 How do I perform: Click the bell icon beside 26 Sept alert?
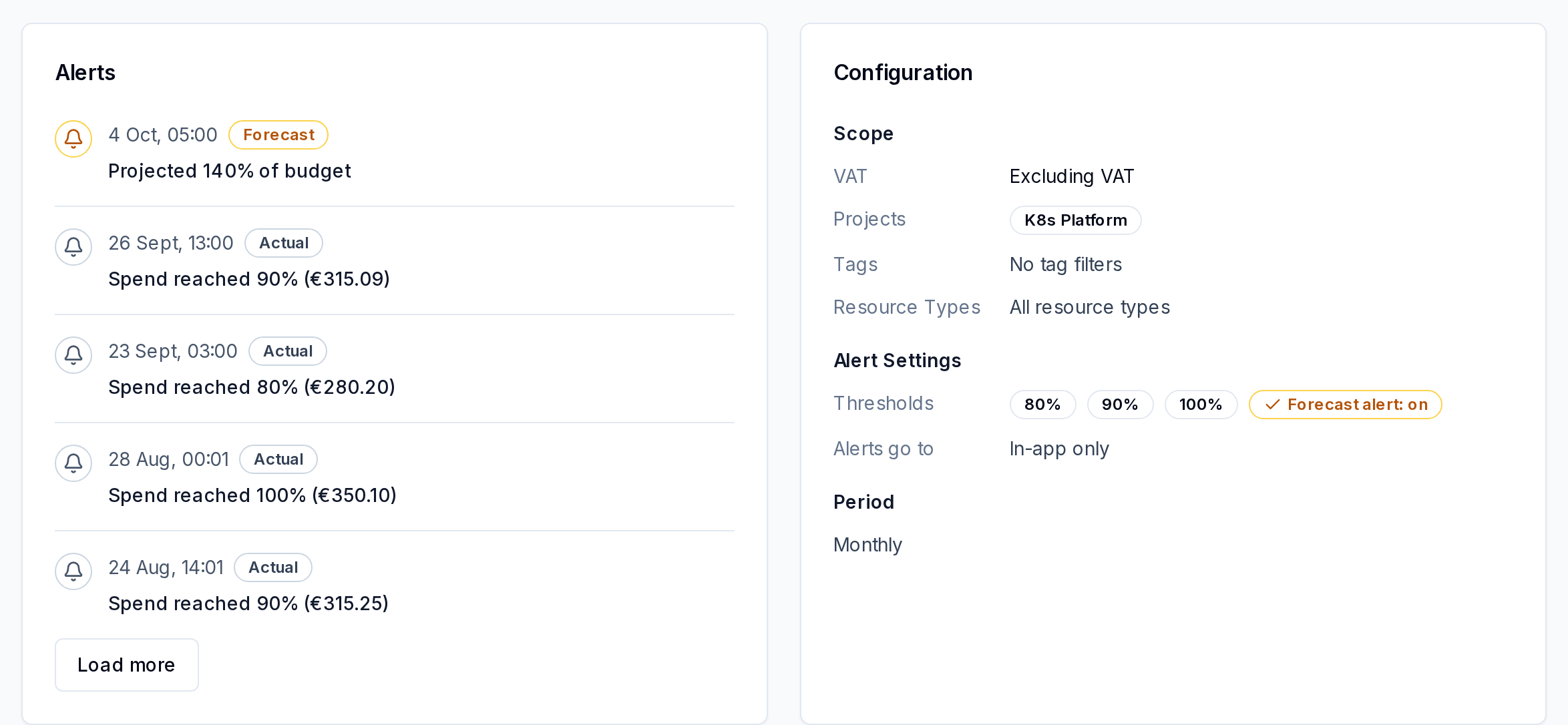click(x=73, y=247)
